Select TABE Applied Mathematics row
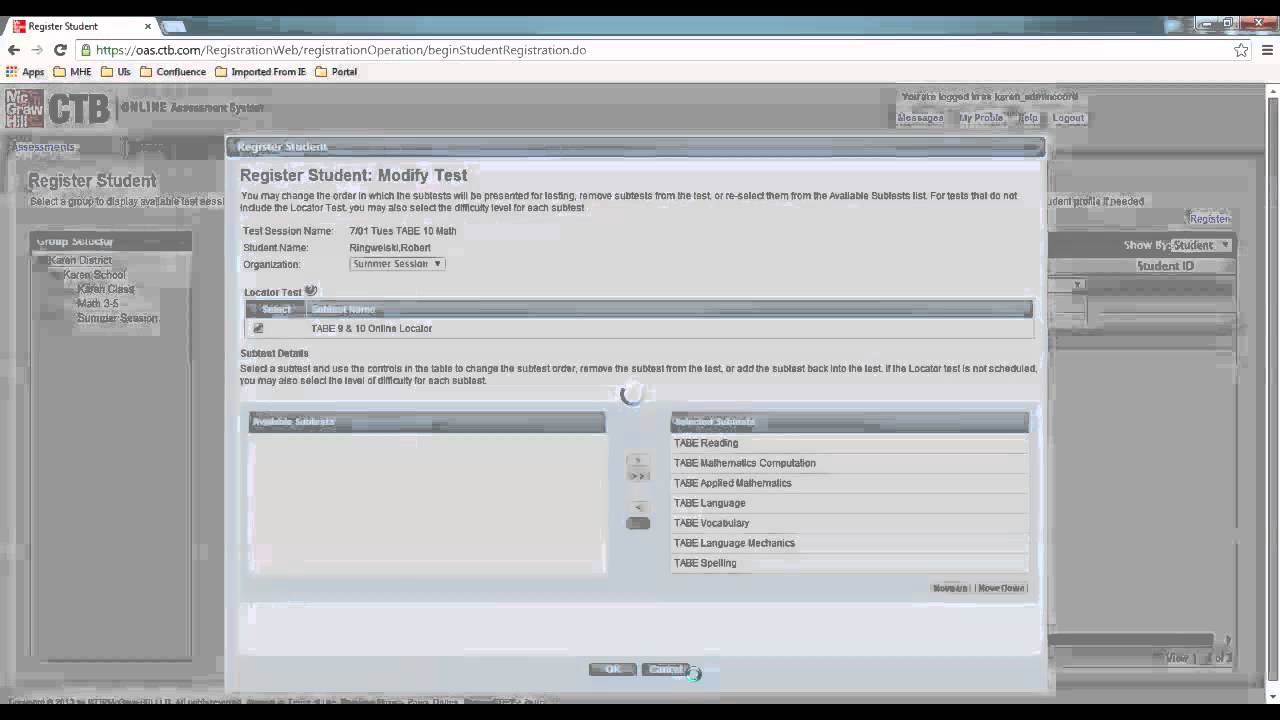The height and width of the screenshot is (720, 1280). pos(849,483)
